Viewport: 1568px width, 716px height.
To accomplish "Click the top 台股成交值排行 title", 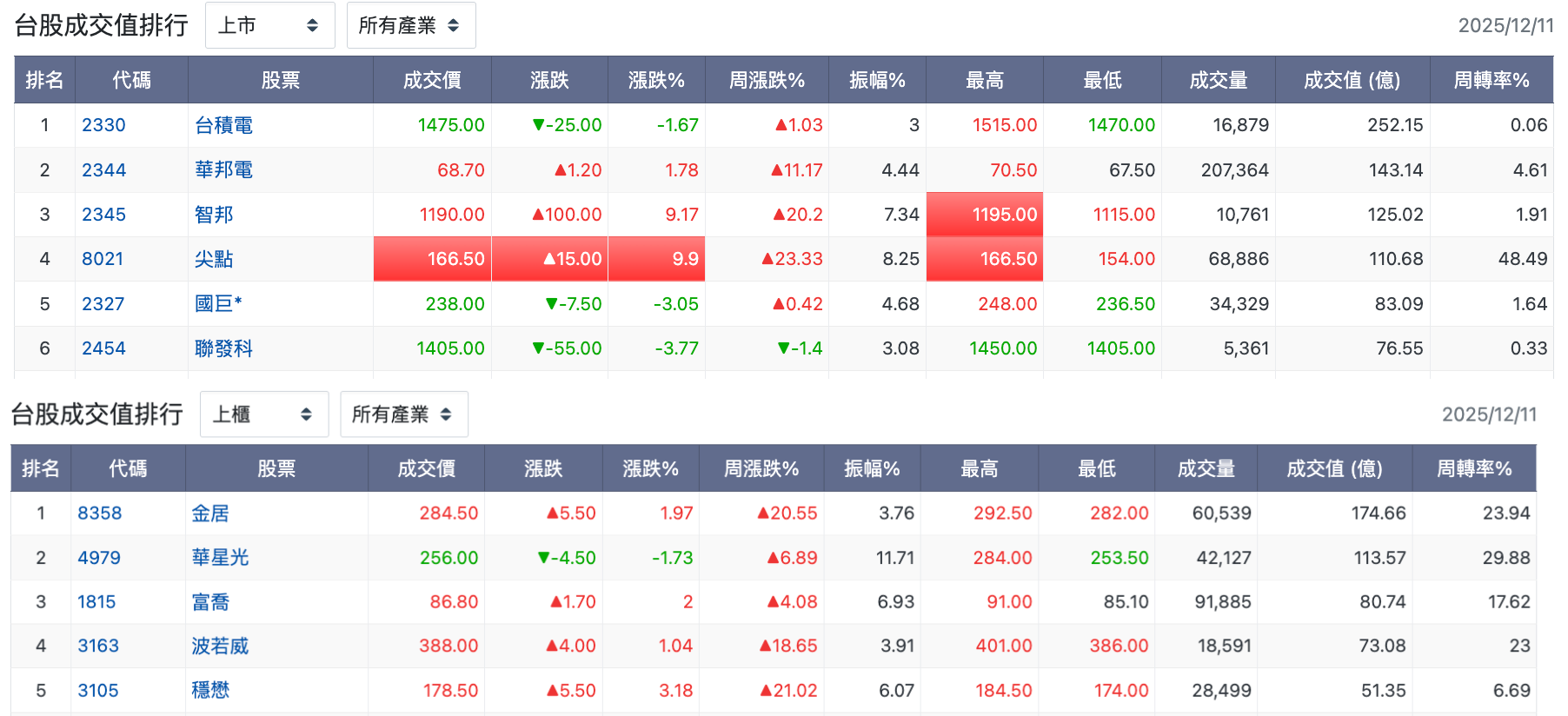I will click(x=101, y=25).
